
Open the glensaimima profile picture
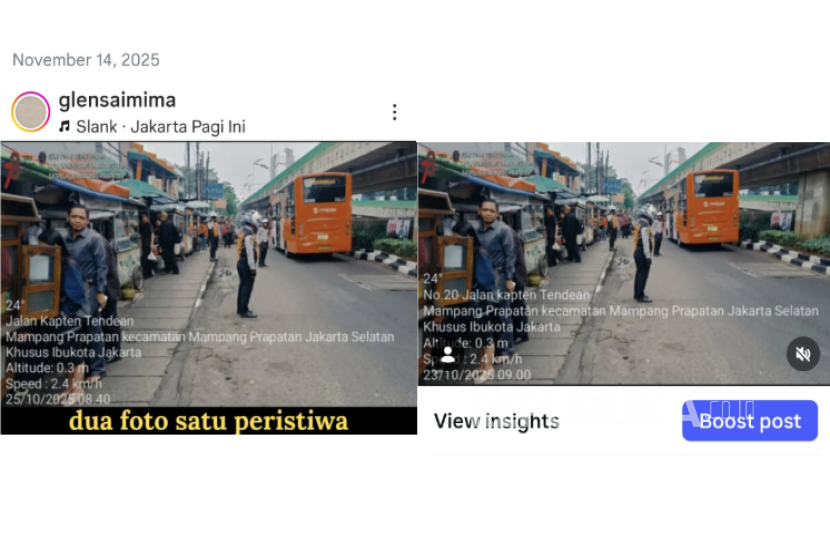[x=31, y=111]
